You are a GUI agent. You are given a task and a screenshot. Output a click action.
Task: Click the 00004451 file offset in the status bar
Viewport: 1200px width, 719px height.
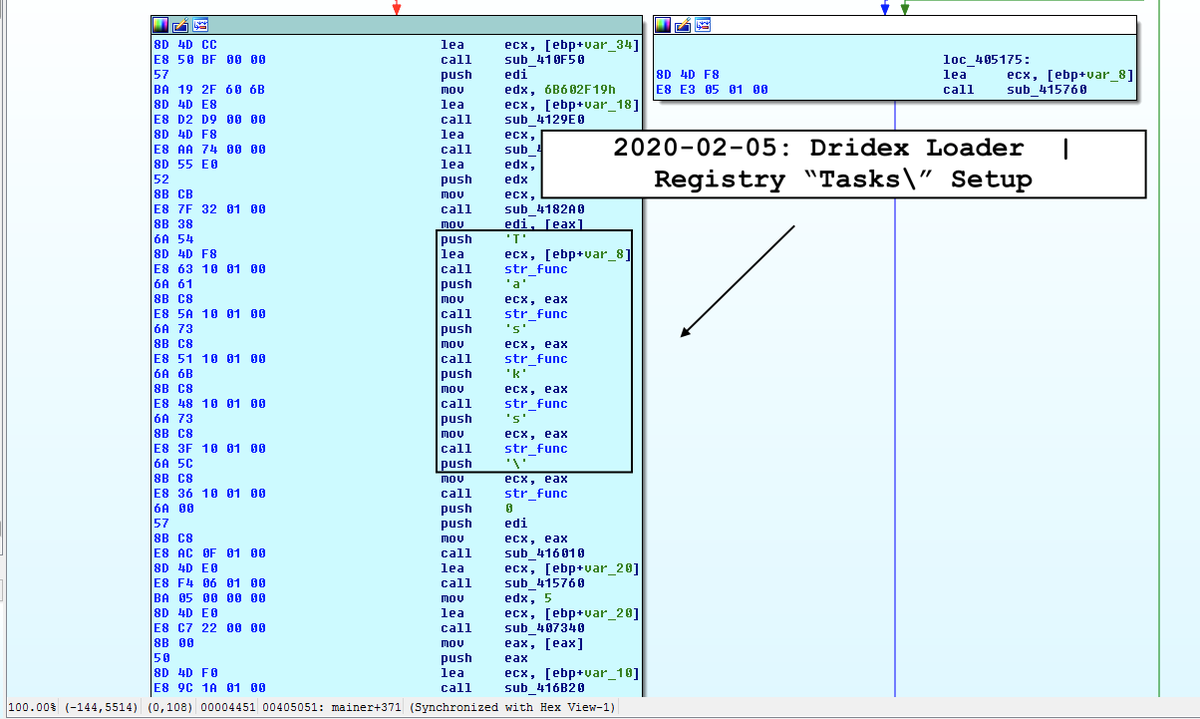click(x=228, y=708)
